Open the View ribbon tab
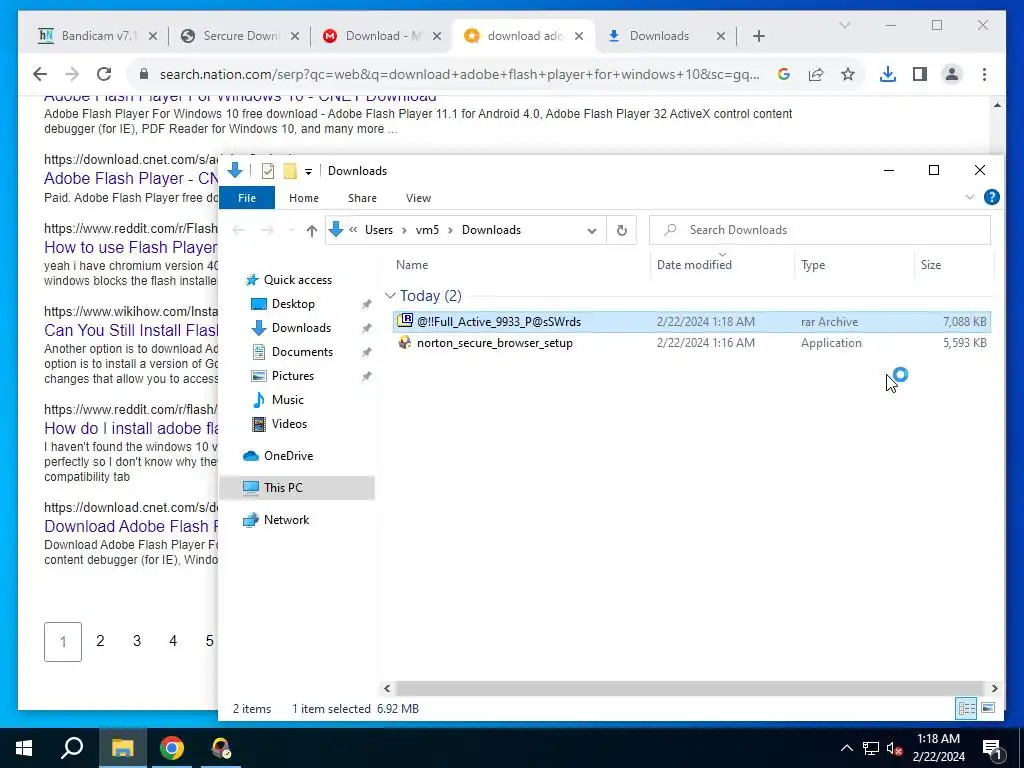Image resolution: width=1024 pixels, height=768 pixels. tap(418, 198)
